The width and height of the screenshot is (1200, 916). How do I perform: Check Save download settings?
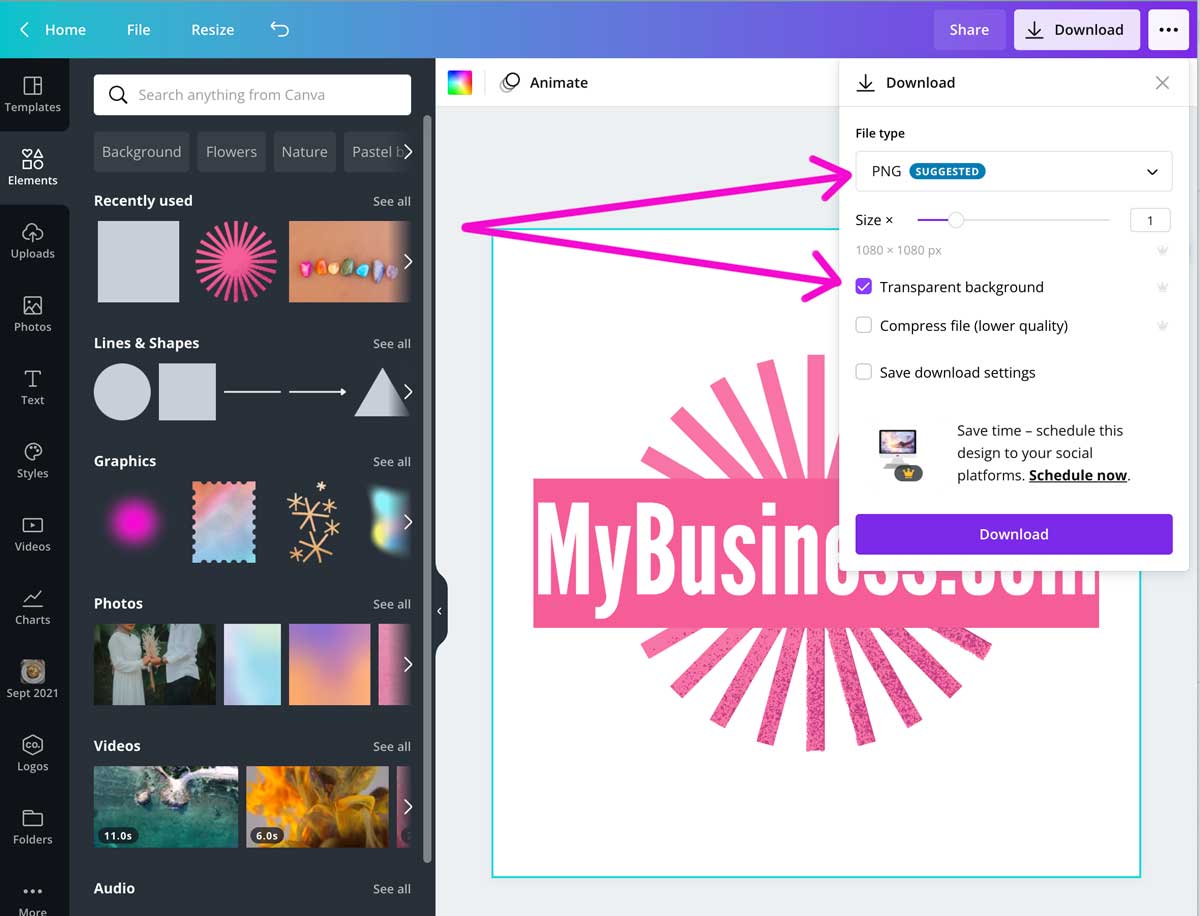(863, 371)
